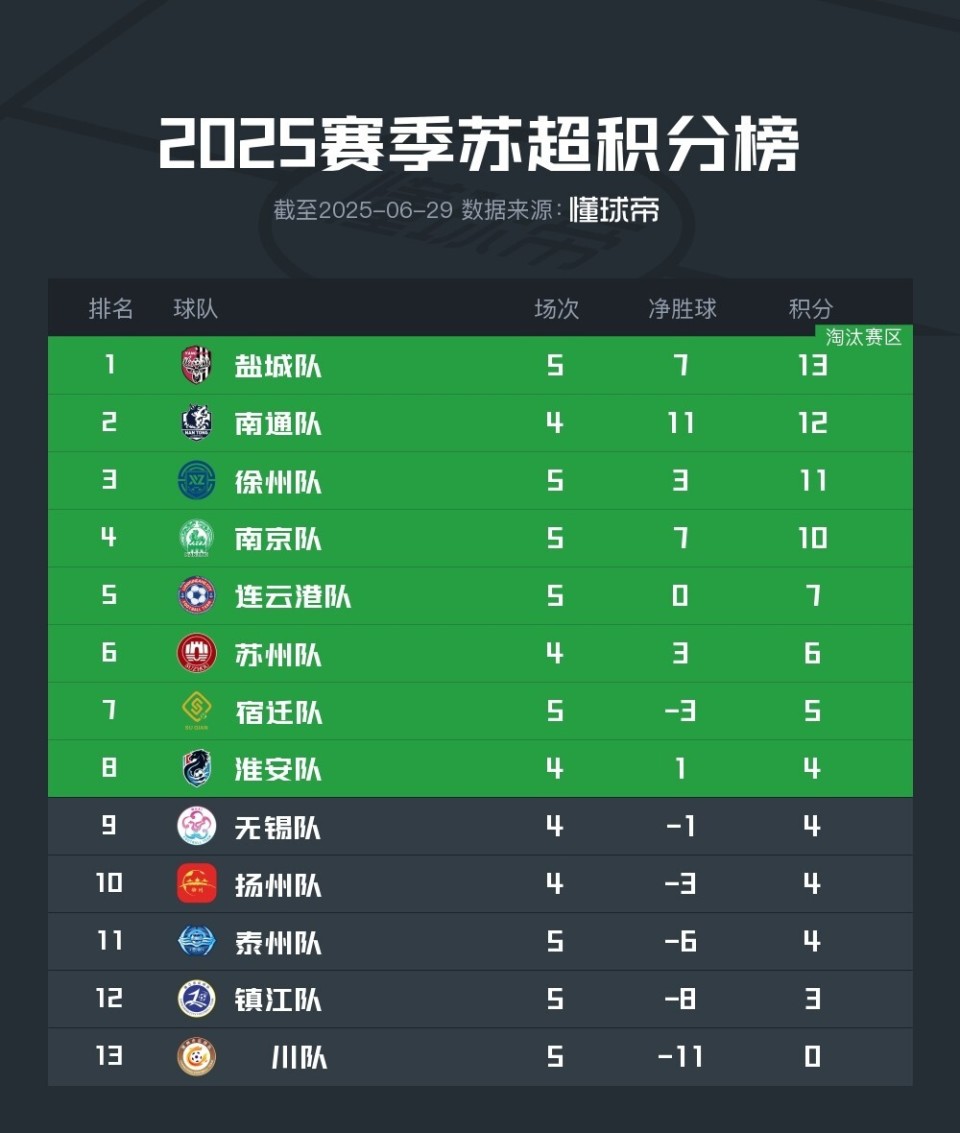Image resolution: width=960 pixels, height=1133 pixels.
Task: Select the 盐城队 team name text
Action: click(x=278, y=366)
